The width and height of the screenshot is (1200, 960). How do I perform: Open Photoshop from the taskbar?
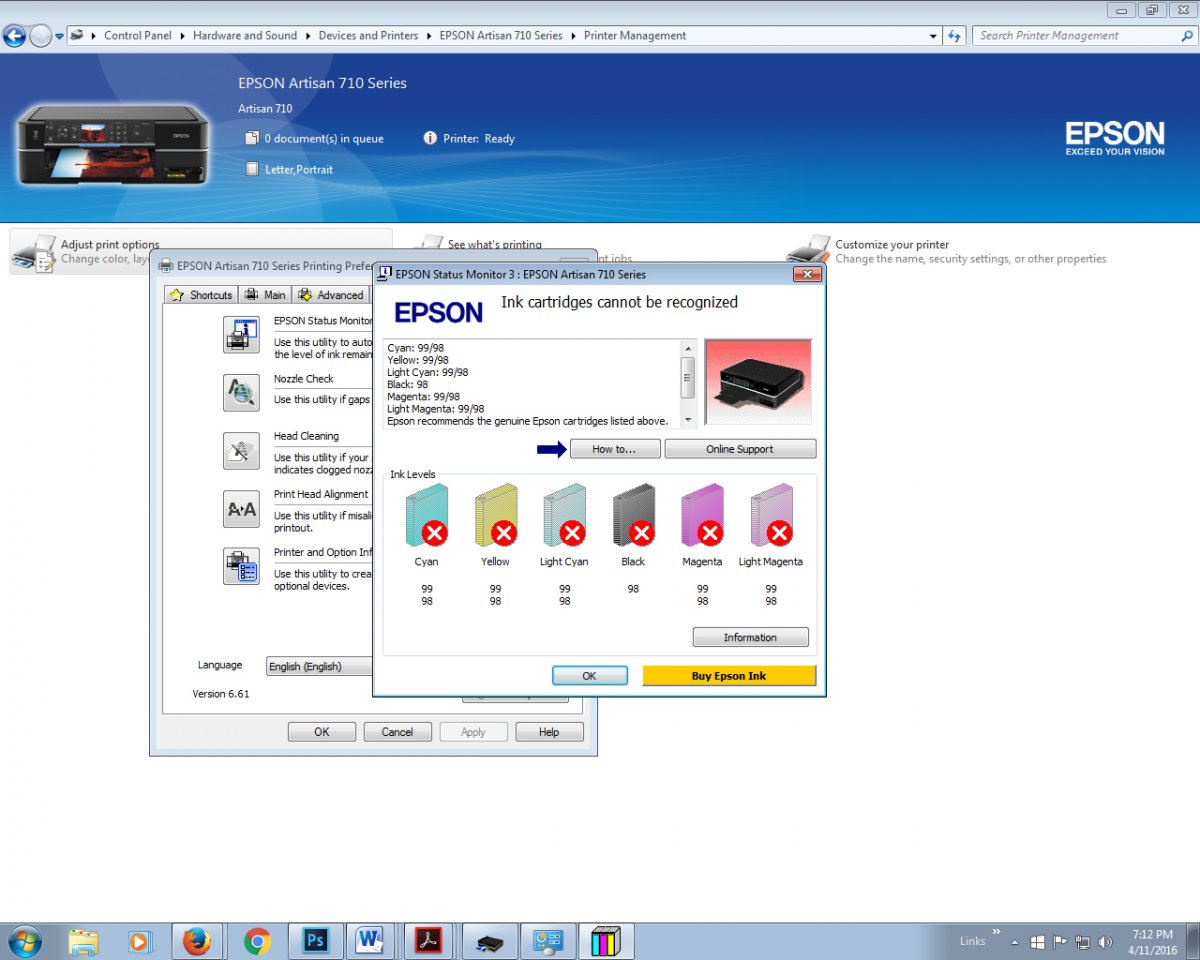click(x=315, y=941)
